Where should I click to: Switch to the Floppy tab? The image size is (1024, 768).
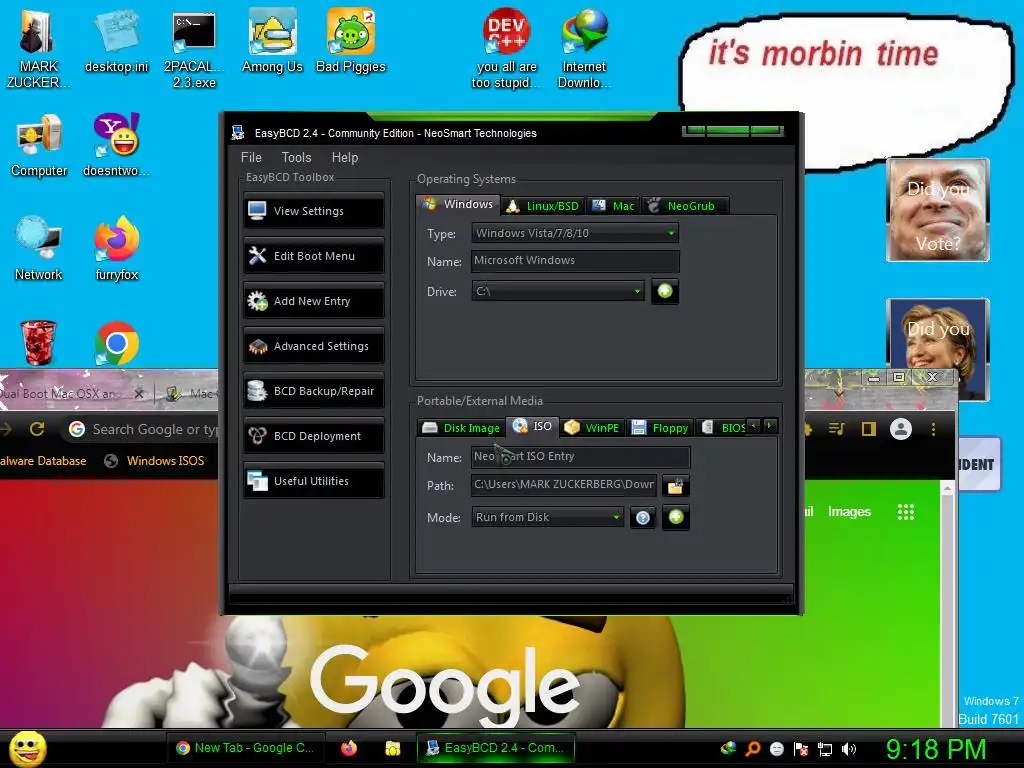(660, 428)
